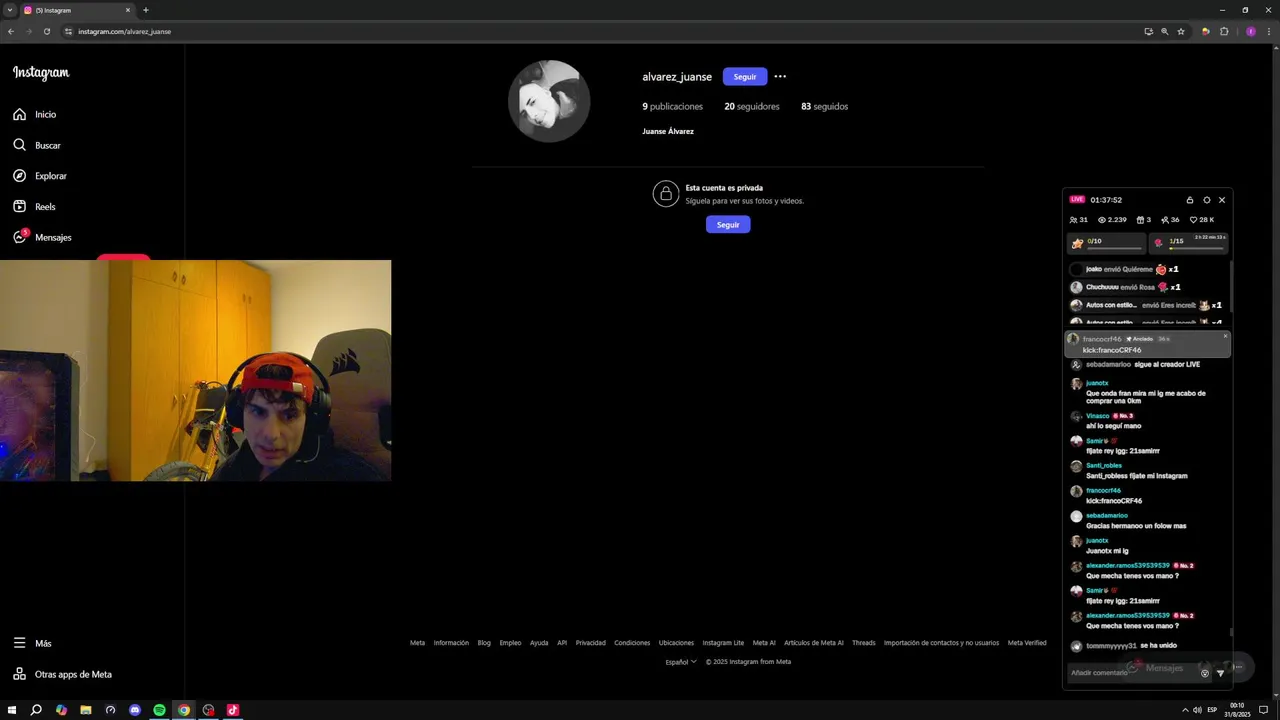1280x720 pixels.
Task: Open Otras apps de Meta
Action: click(62, 674)
